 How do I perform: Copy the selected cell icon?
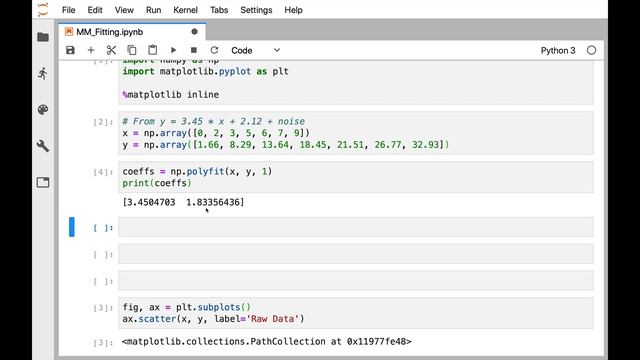click(x=131, y=50)
